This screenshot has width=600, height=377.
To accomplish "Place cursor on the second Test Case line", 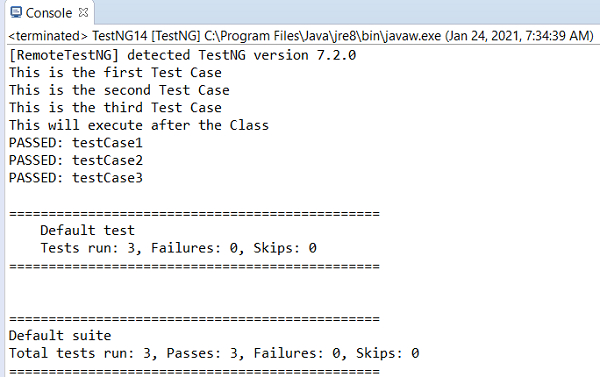I will (x=119, y=90).
